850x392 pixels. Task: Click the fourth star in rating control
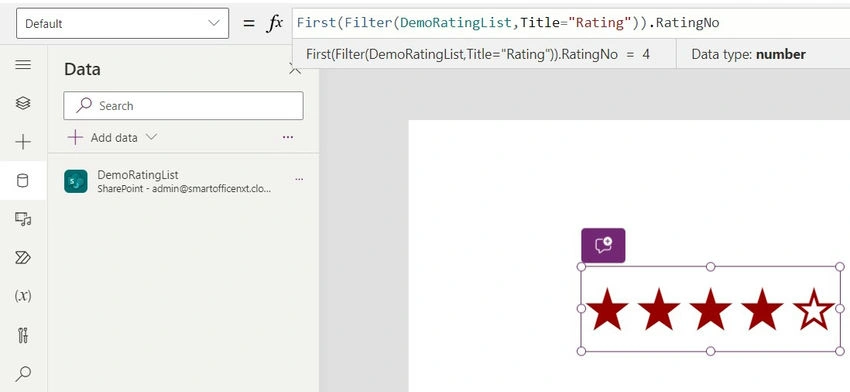762,309
